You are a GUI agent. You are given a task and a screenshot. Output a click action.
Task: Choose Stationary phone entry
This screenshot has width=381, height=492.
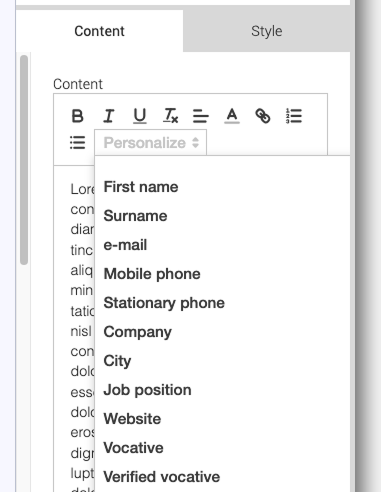tap(164, 303)
